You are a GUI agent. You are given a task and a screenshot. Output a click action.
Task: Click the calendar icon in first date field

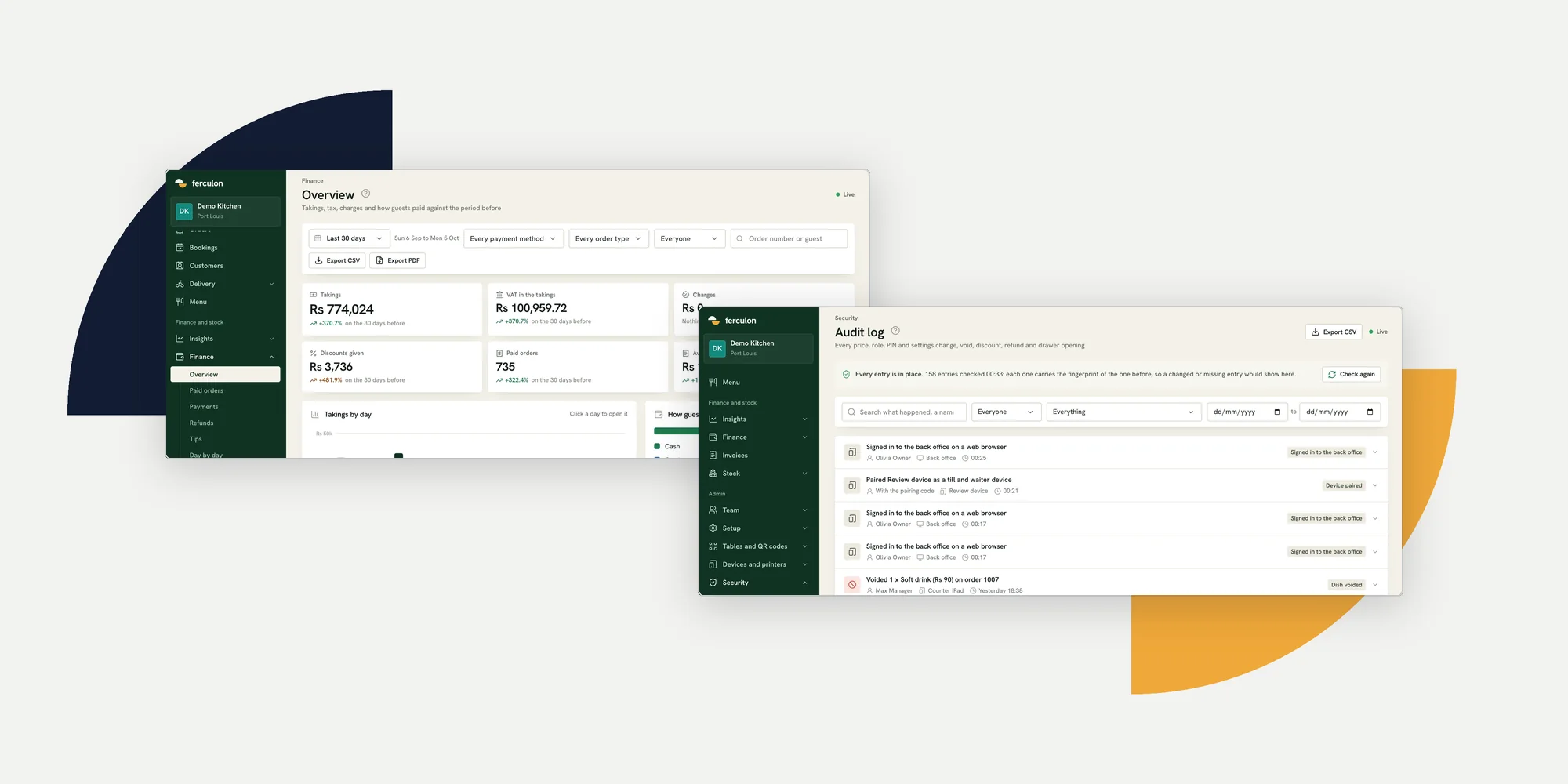pos(1277,412)
